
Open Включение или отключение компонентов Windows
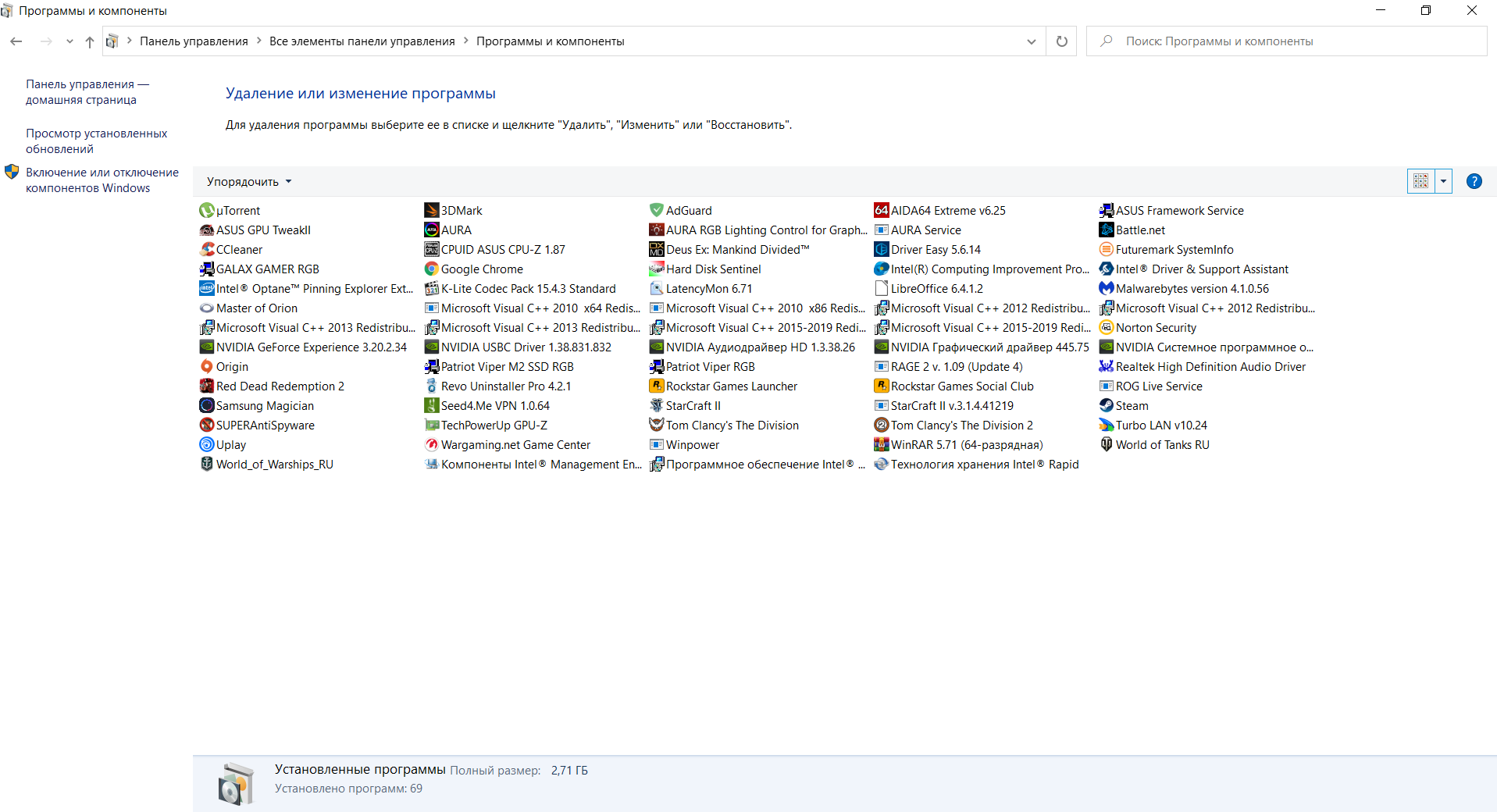coord(102,180)
